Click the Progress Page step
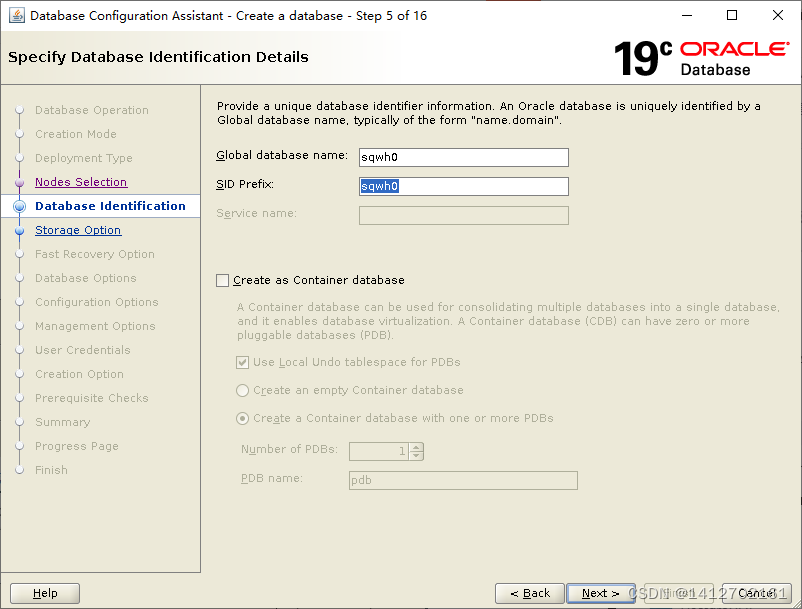The width and height of the screenshot is (802, 609). coord(77,446)
